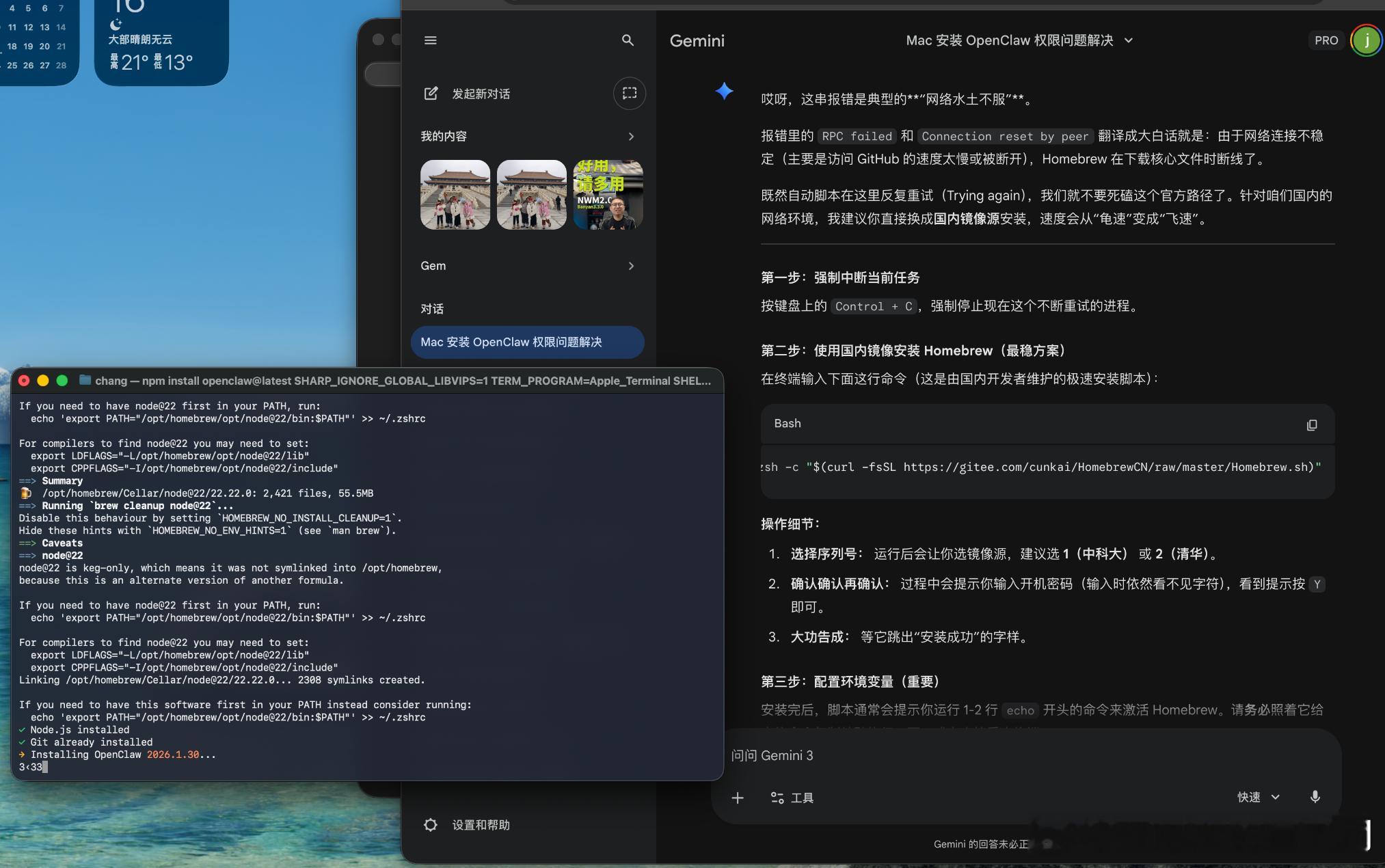Image resolution: width=1385 pixels, height=868 pixels.
Task: Open the sidebar hamburger menu in Gemini
Action: (x=431, y=40)
